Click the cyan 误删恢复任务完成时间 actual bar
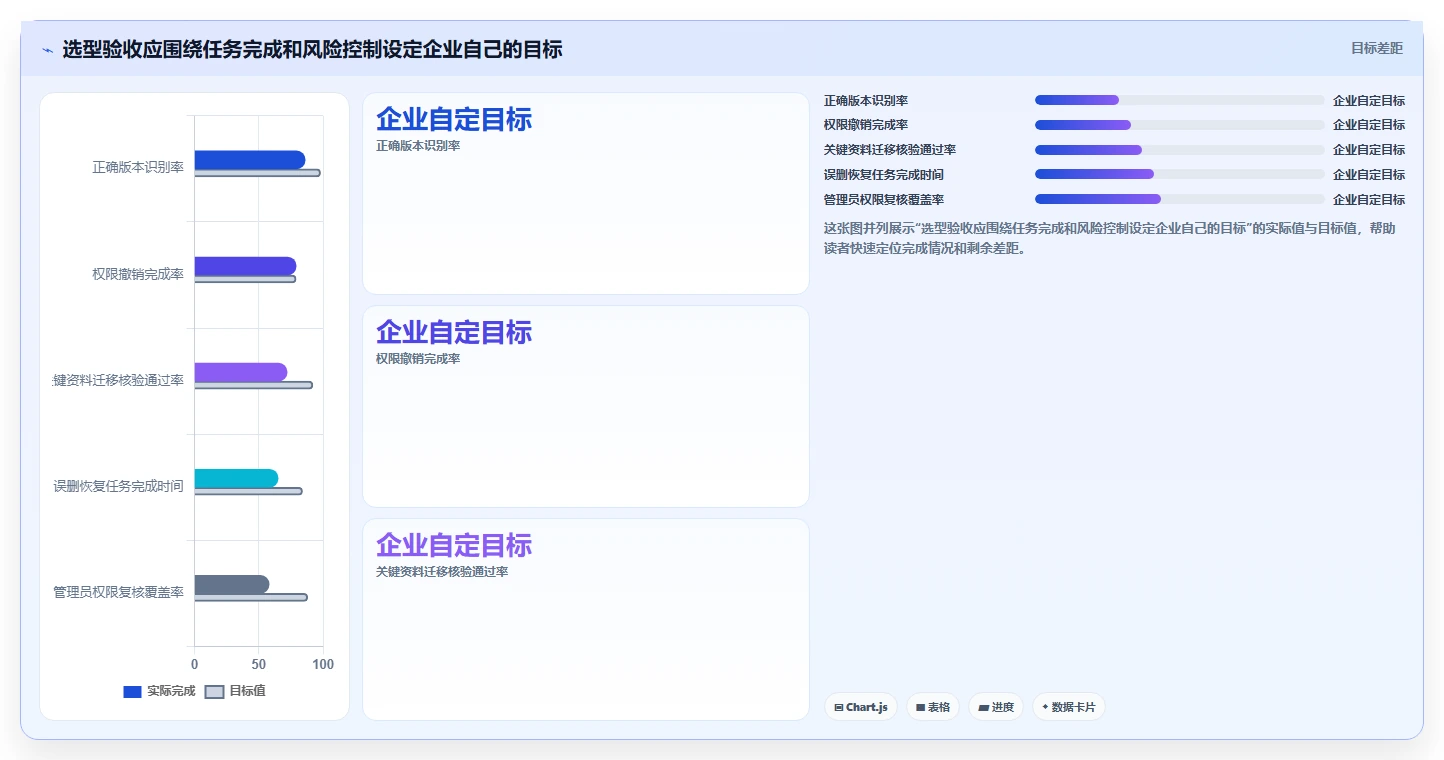Viewport: 1444px width, 760px height. (x=236, y=478)
